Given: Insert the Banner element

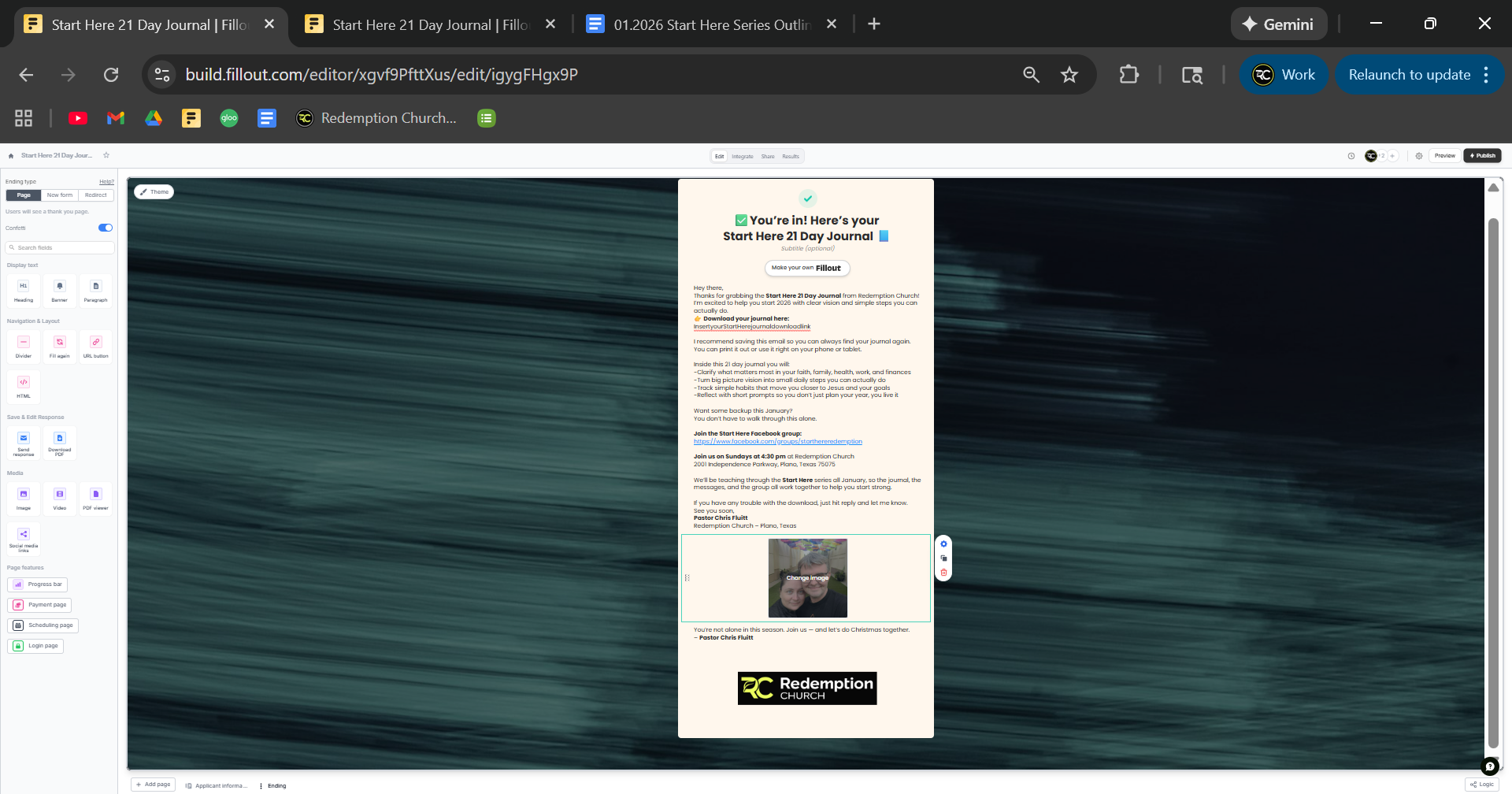Looking at the screenshot, I should pos(59,290).
